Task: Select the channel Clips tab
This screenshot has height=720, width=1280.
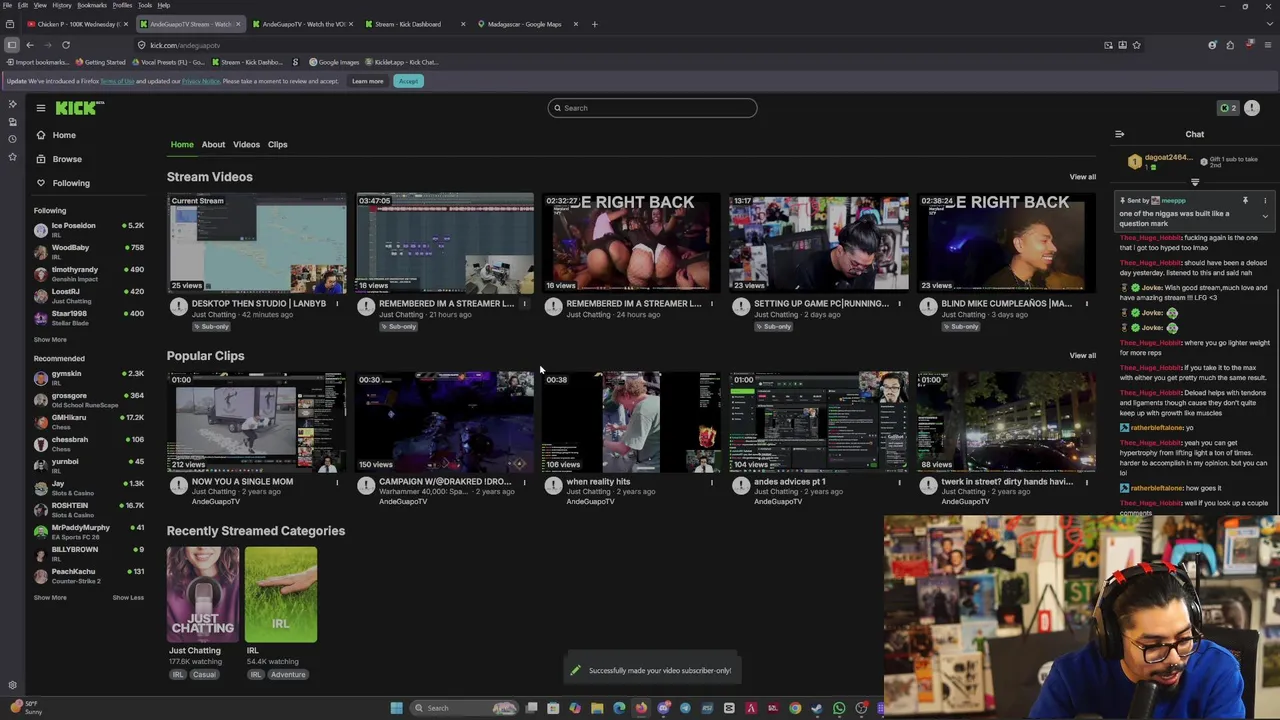Action: pos(277,145)
